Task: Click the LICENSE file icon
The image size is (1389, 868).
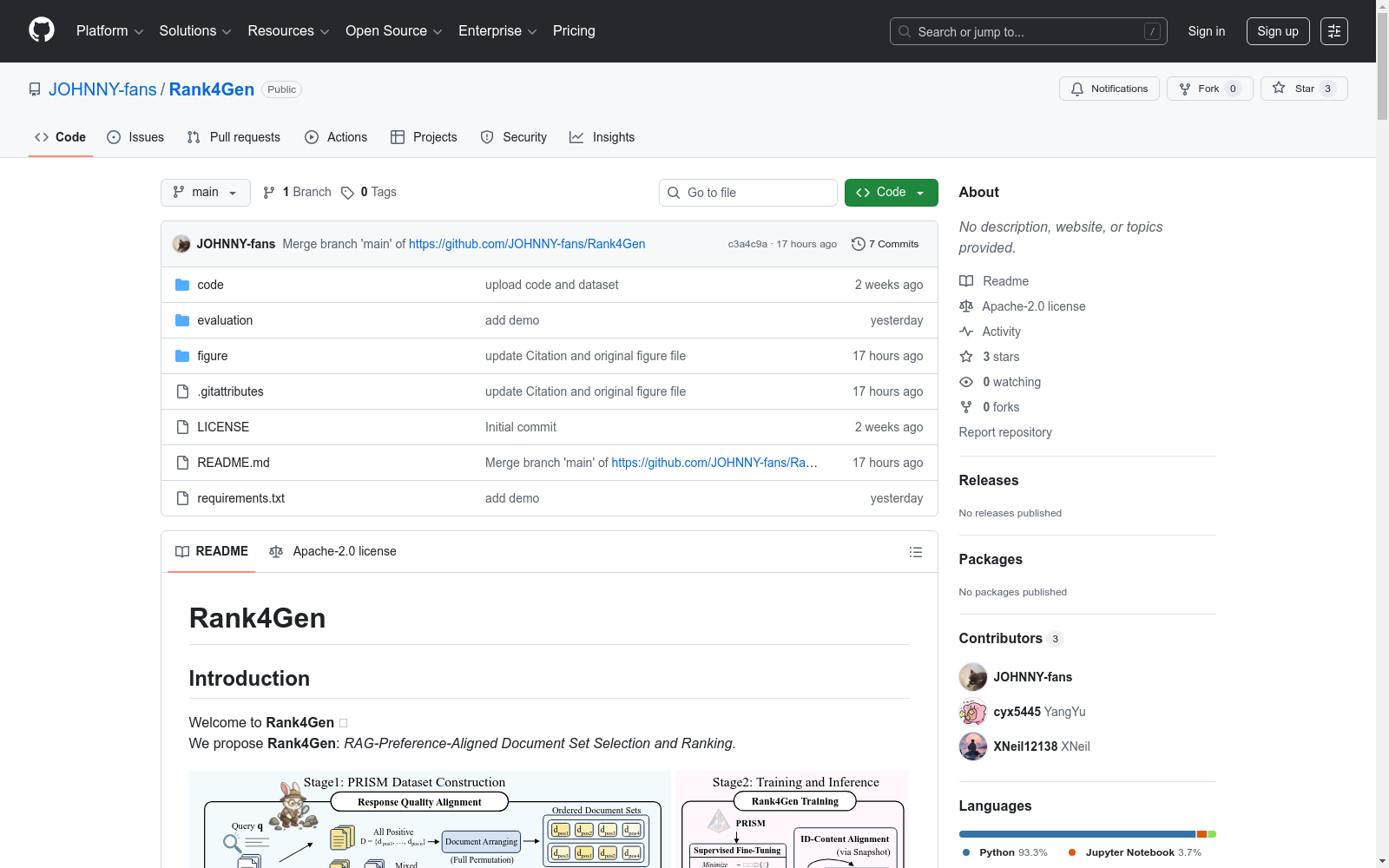Action: tap(182, 427)
